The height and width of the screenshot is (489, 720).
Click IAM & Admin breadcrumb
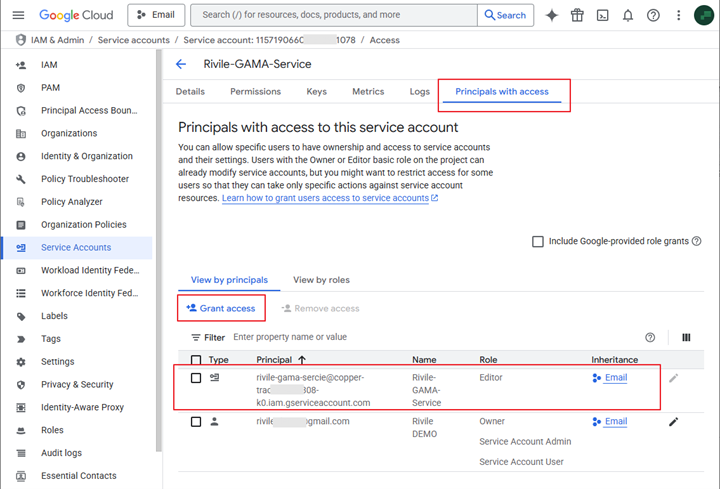pos(57,40)
